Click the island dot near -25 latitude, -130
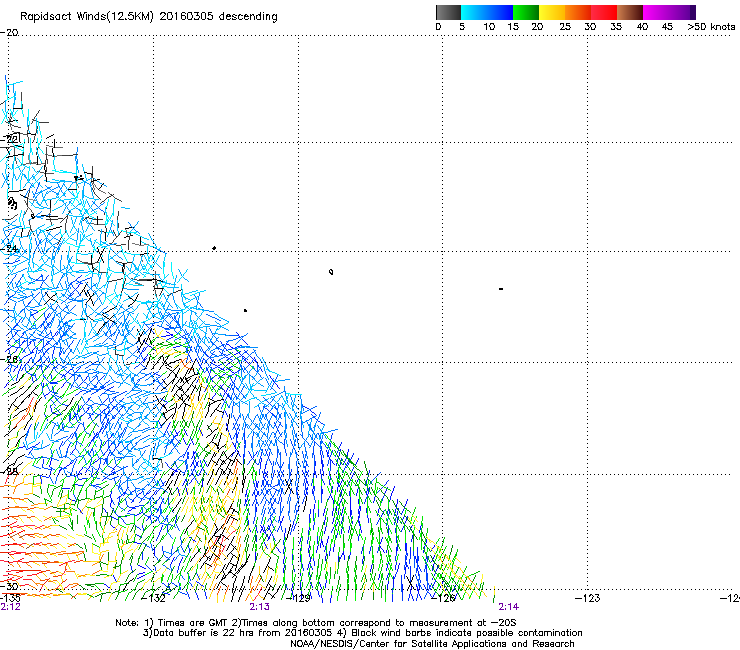Viewport: 740px width, 650px height. pyautogui.click(x=245, y=310)
